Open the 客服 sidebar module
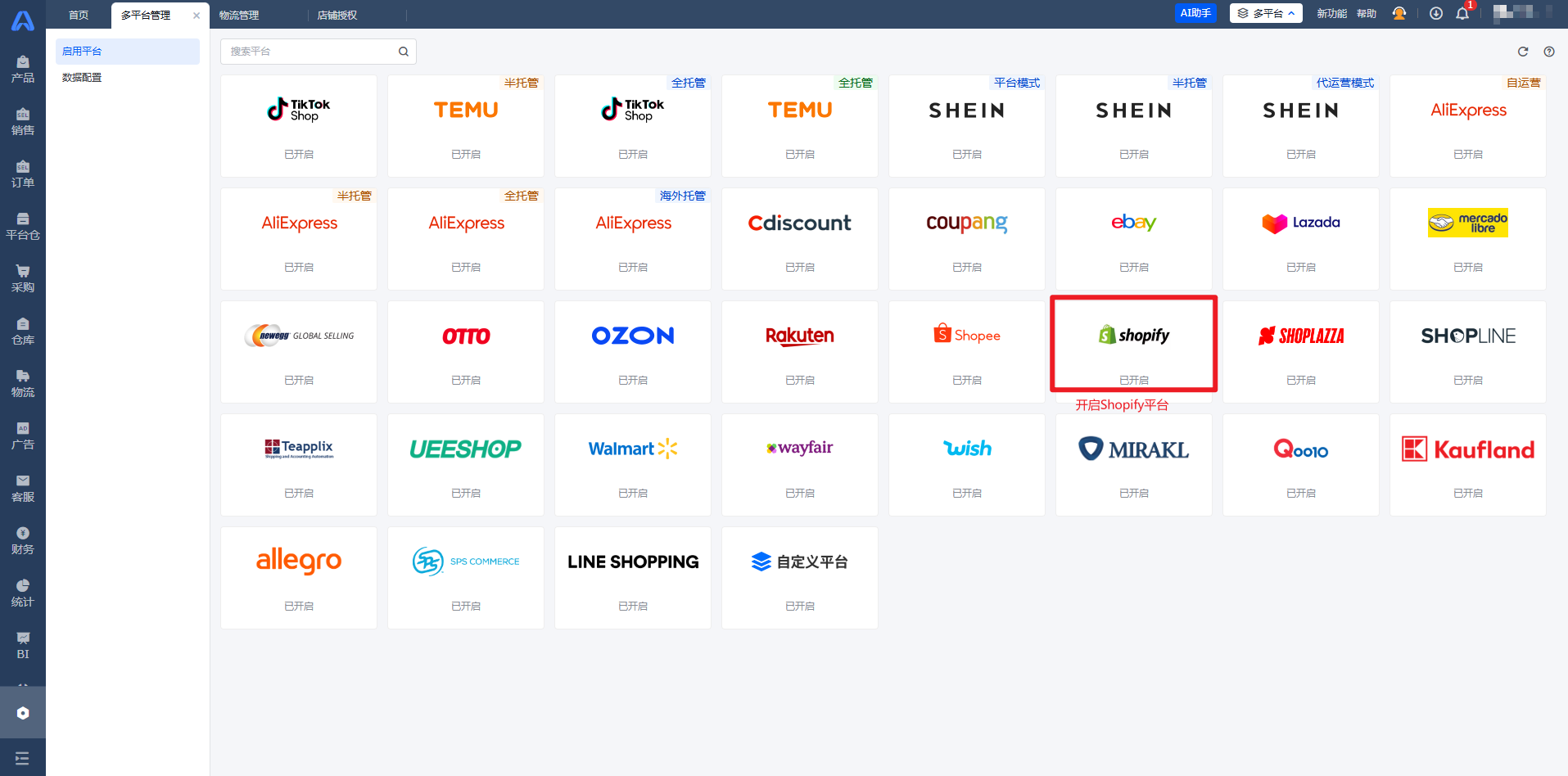The height and width of the screenshot is (776, 1568). 23,489
